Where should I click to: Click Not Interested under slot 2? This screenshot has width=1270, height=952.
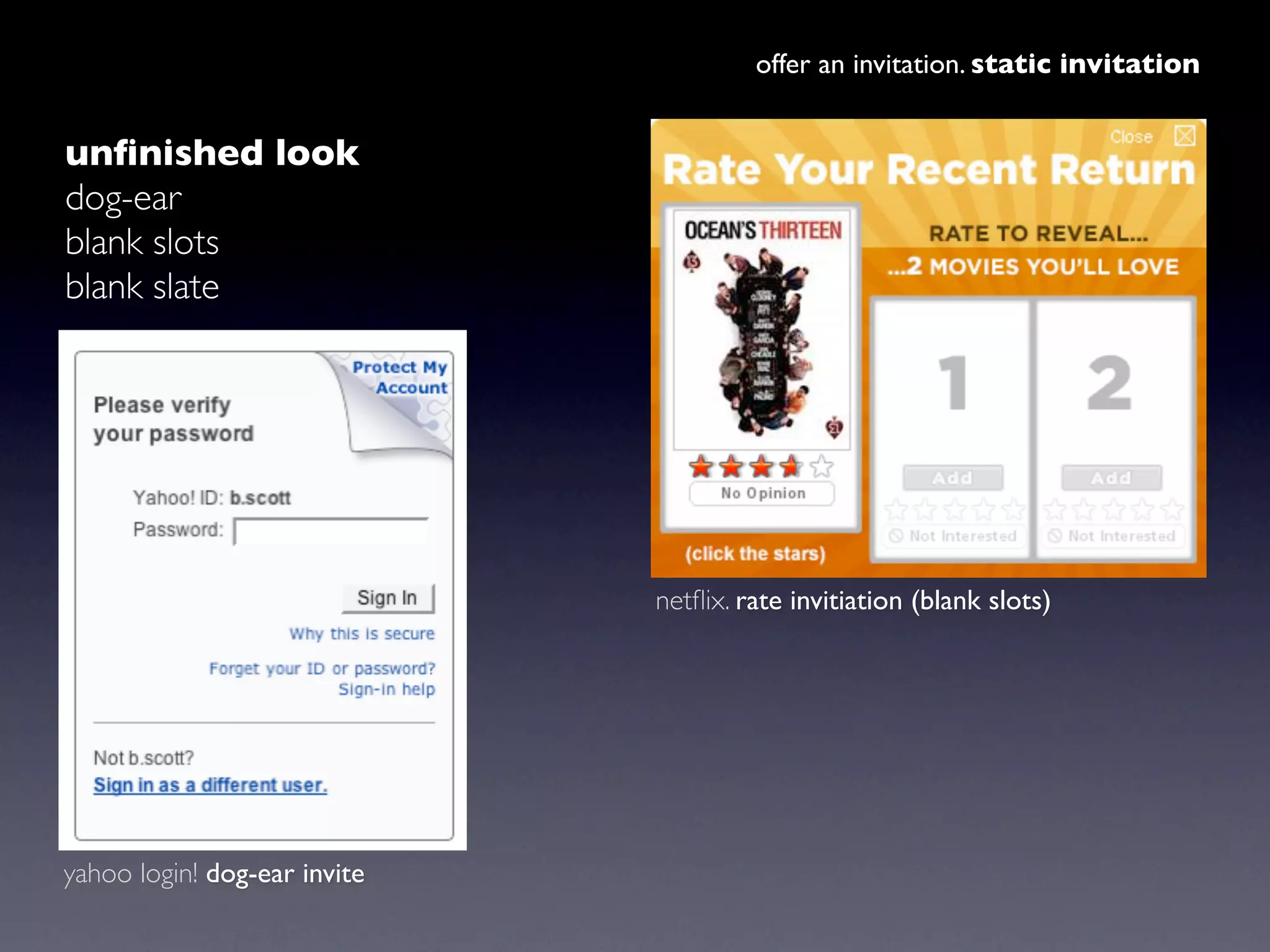click(1111, 536)
